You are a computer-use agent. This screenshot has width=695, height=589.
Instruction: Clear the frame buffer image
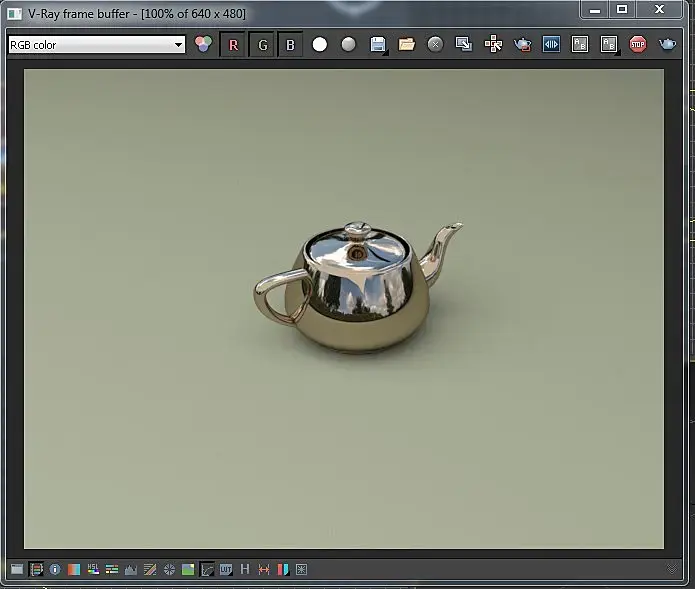click(x=435, y=45)
